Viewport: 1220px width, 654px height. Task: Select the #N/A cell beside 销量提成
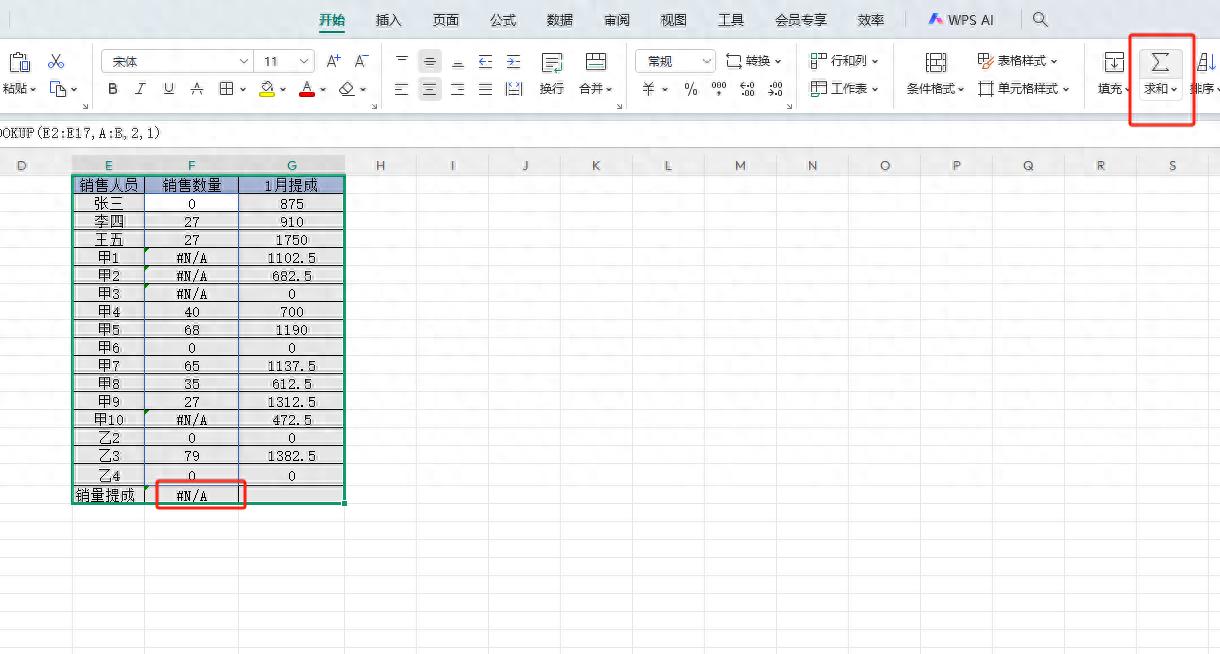(x=192, y=495)
